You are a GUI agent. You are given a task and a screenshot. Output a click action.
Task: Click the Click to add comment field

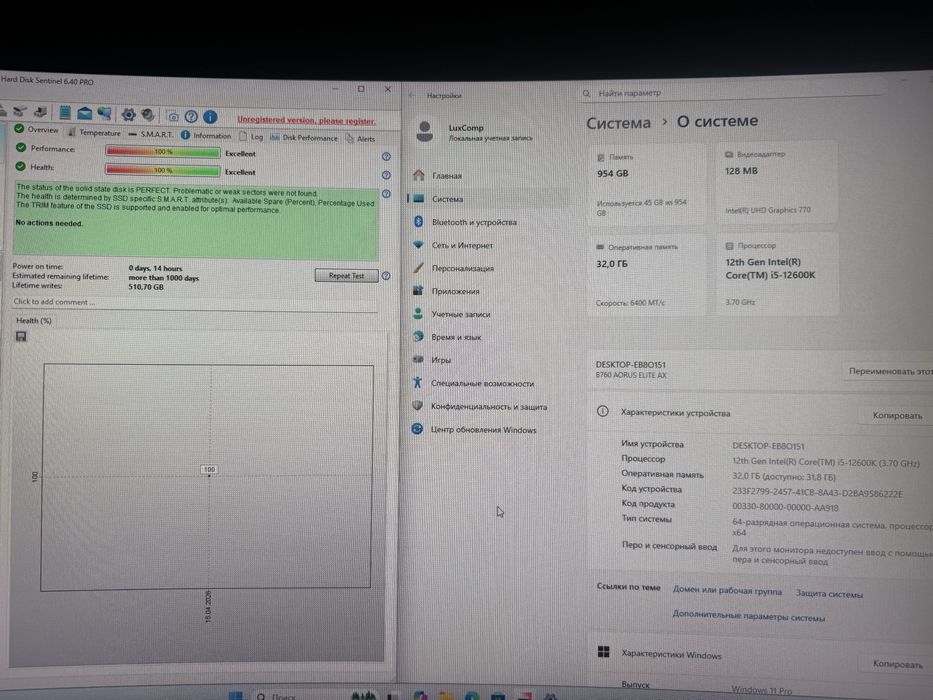[195, 303]
